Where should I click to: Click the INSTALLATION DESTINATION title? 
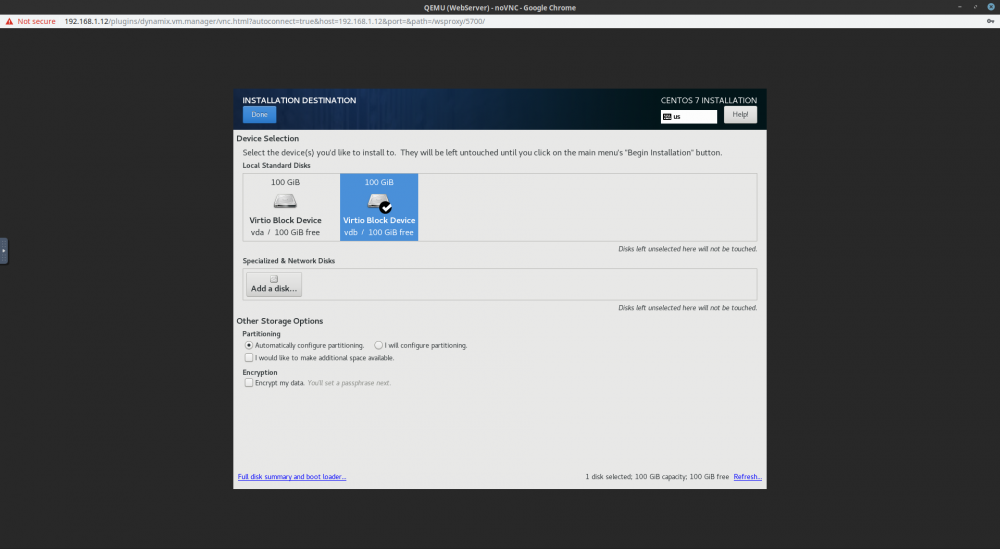point(299,100)
